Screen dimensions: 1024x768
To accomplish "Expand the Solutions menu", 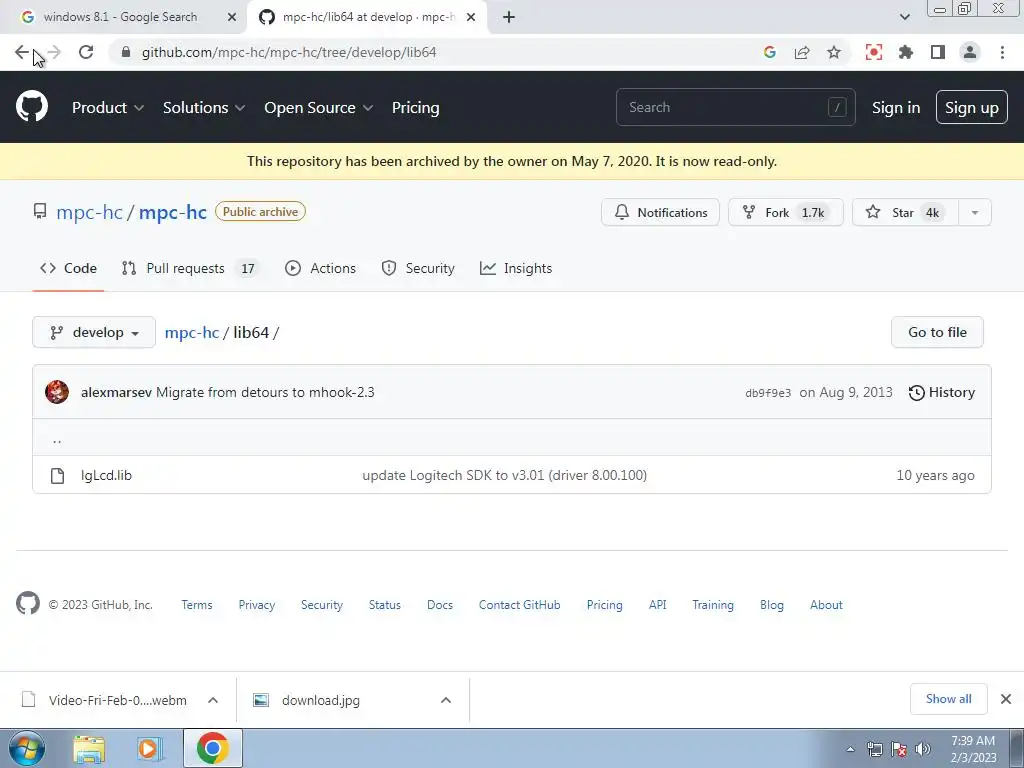I will click(204, 108).
